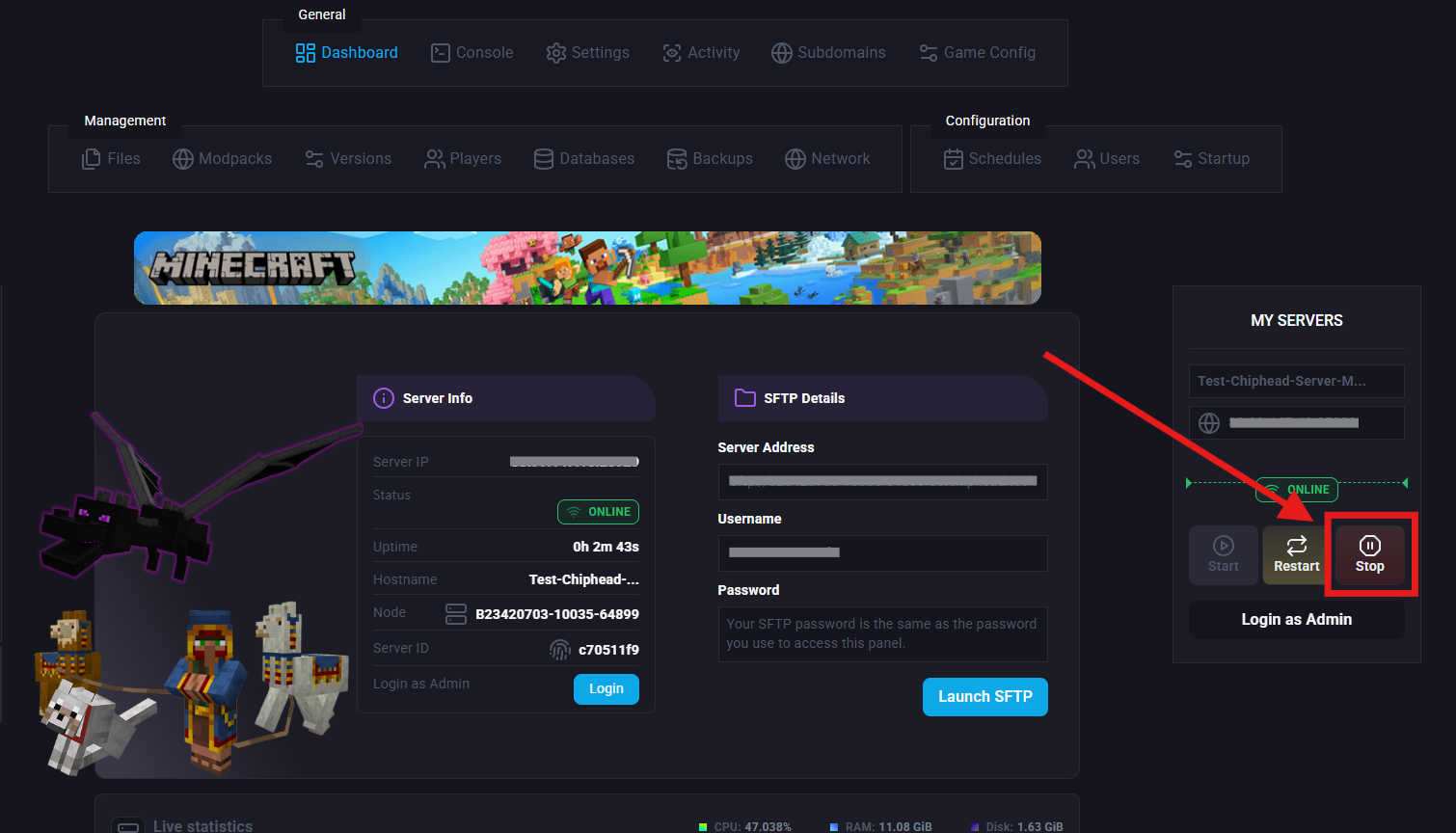
Task: Click the ONLINE badge in the Status row
Action: pos(599,512)
